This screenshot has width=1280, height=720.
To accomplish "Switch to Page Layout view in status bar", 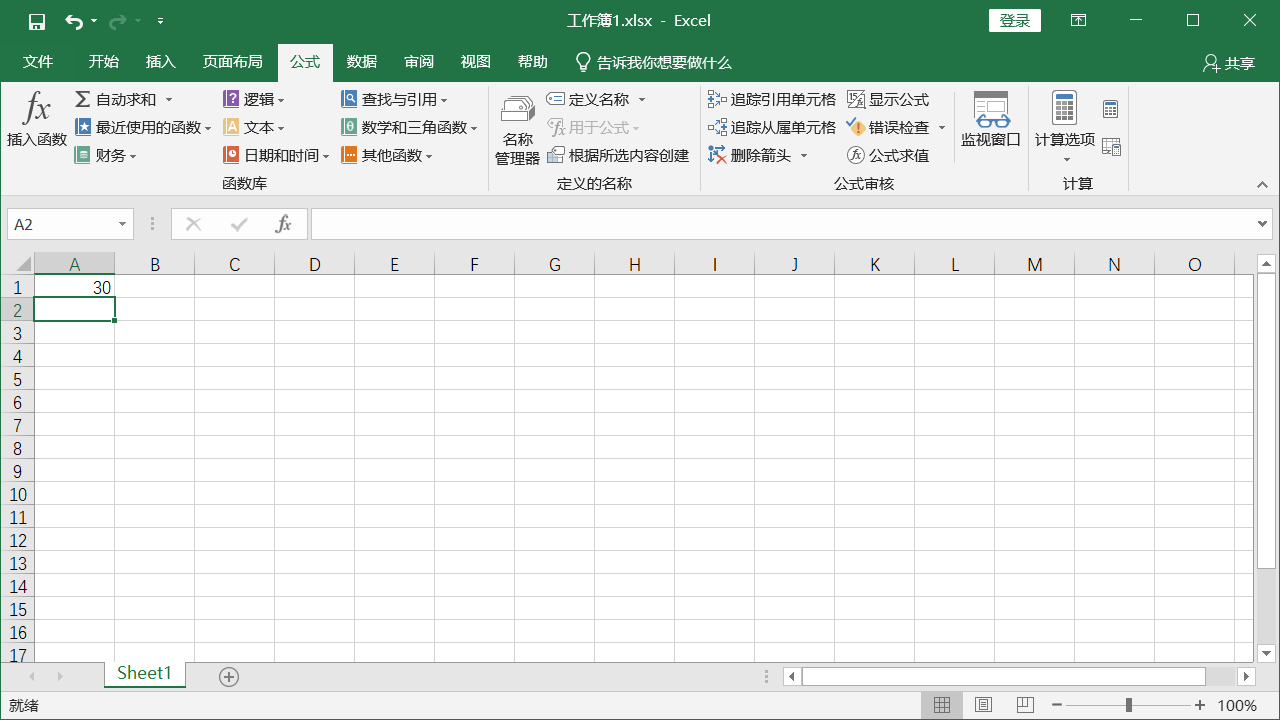I will point(983,705).
